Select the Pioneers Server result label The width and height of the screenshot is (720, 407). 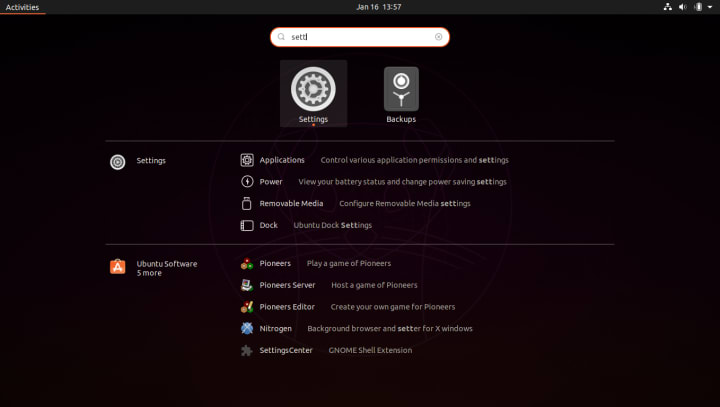[x=287, y=285]
